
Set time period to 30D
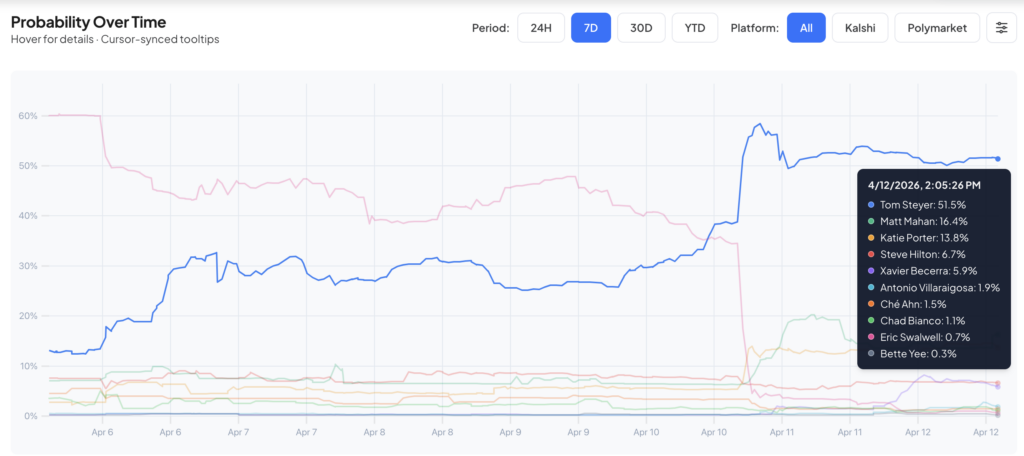[641, 28]
